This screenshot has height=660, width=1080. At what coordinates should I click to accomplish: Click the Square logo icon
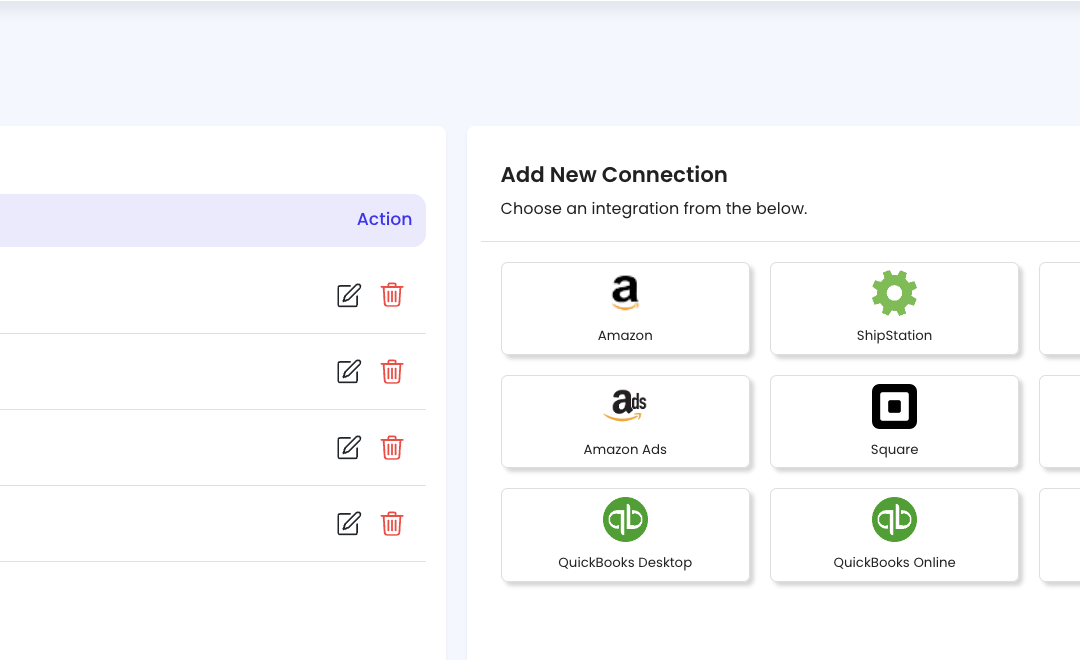(x=894, y=406)
